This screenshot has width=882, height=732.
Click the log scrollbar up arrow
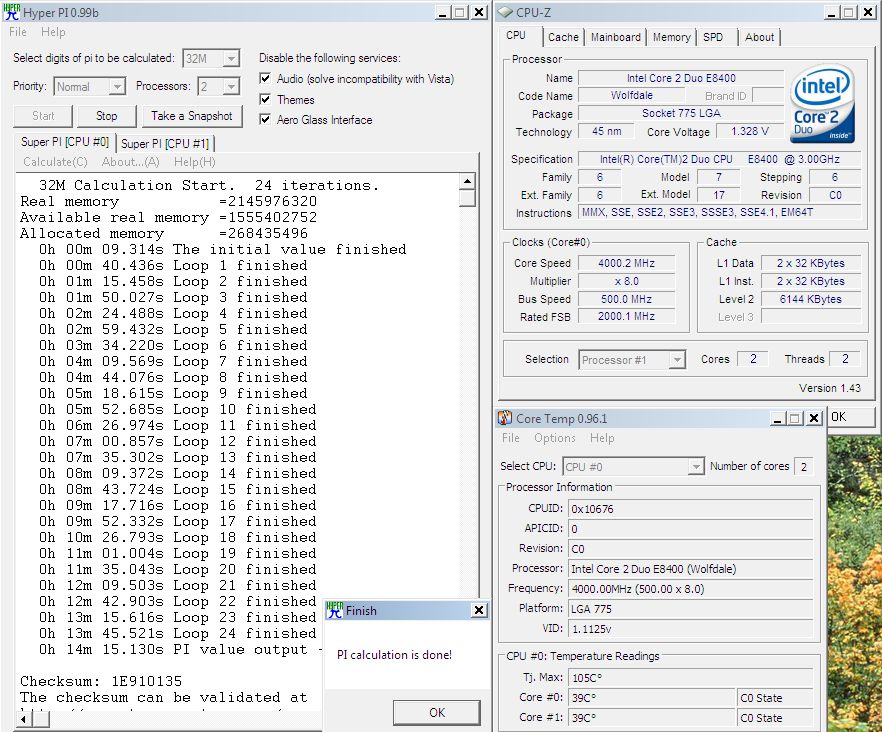coord(467,181)
